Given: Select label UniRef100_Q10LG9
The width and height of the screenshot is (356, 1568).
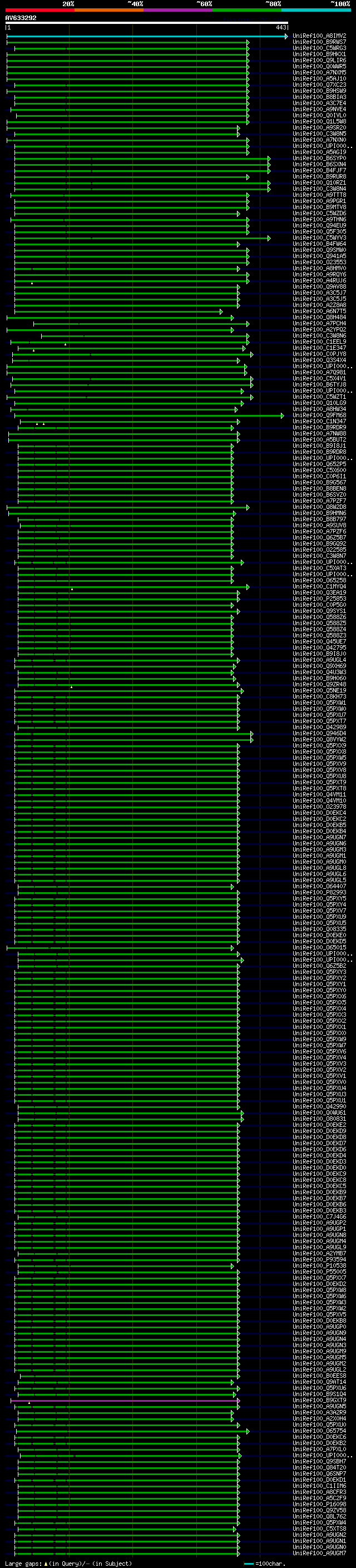Looking at the screenshot, I should click(319, 403).
